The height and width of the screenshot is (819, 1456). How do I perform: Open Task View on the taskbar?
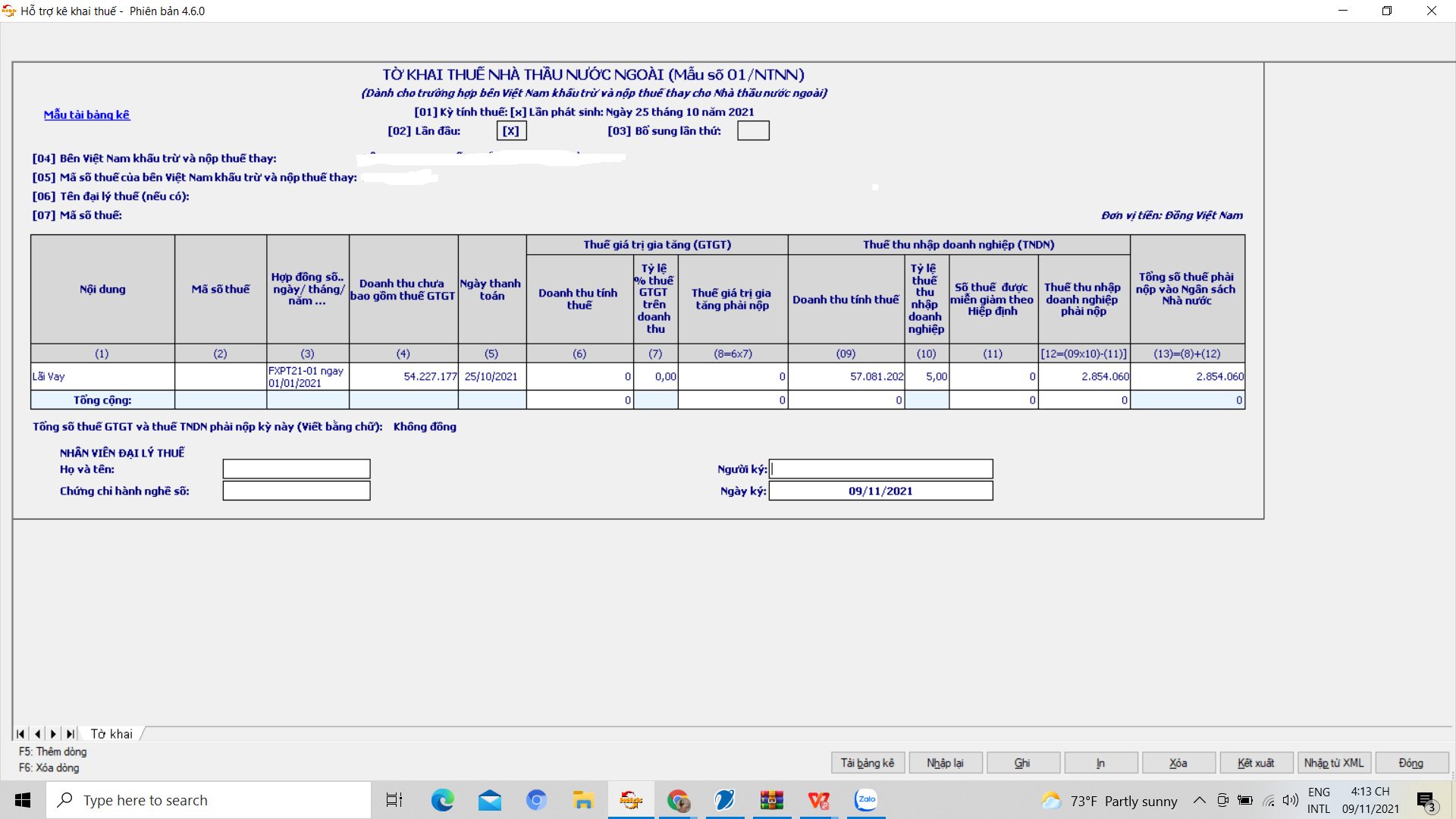pyautogui.click(x=394, y=800)
